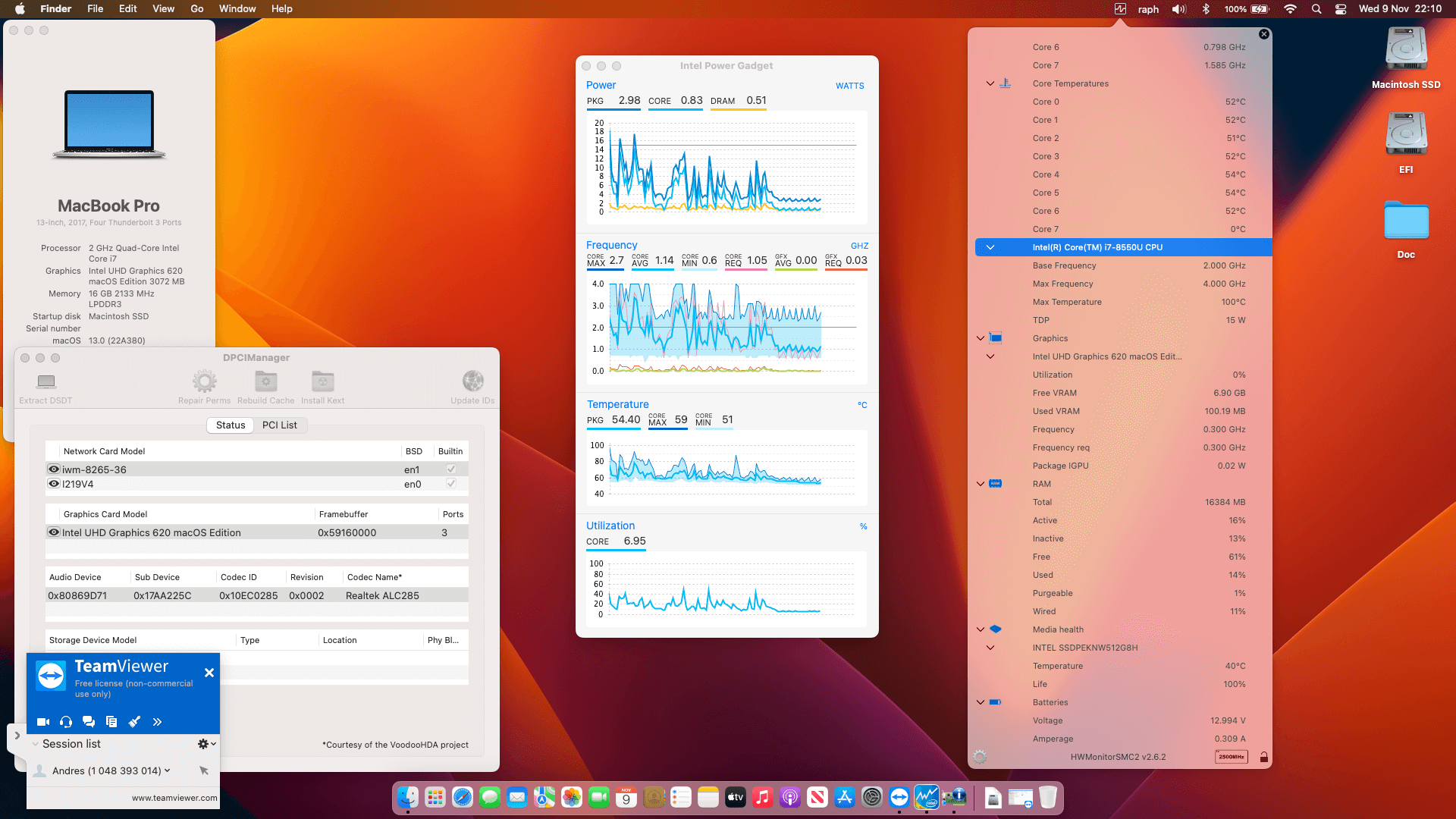
Task: Switch to the PCI List tab
Action: point(279,425)
